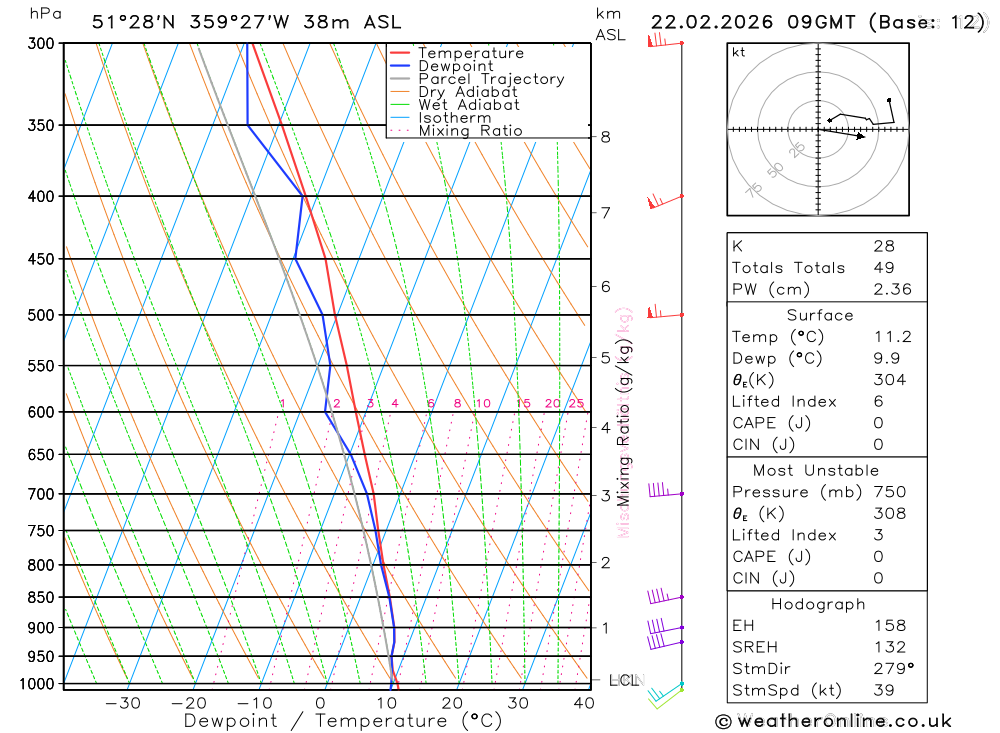Screen dimensions: 1000x733
Task: Click the StmSpd (kt) value 39
Action: coord(884,691)
